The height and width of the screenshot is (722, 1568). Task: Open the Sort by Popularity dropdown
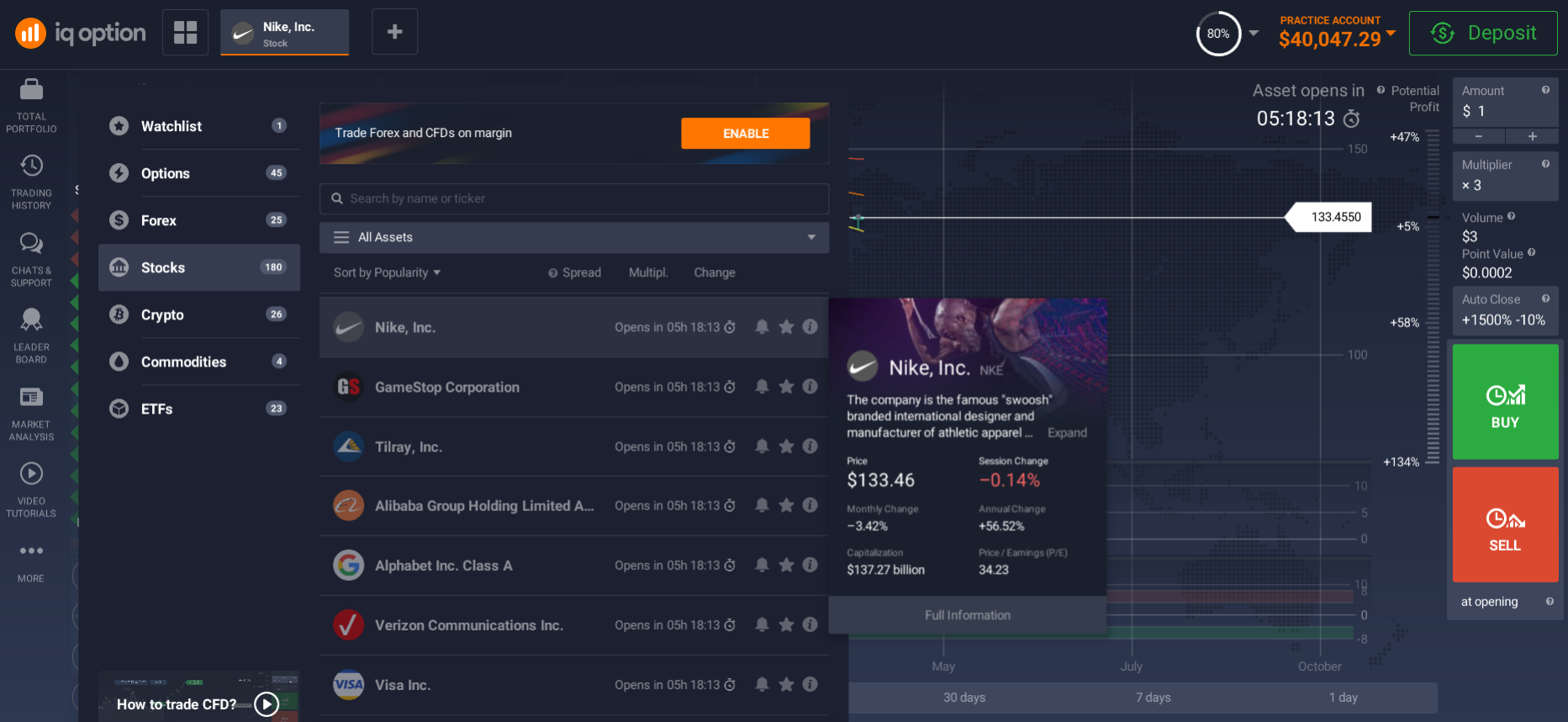(387, 272)
